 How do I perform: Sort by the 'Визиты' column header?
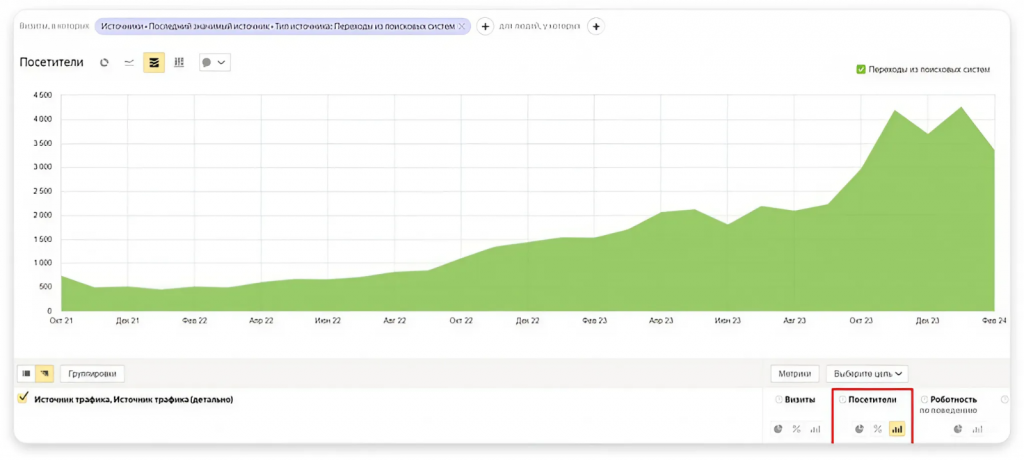pyautogui.click(x=799, y=400)
